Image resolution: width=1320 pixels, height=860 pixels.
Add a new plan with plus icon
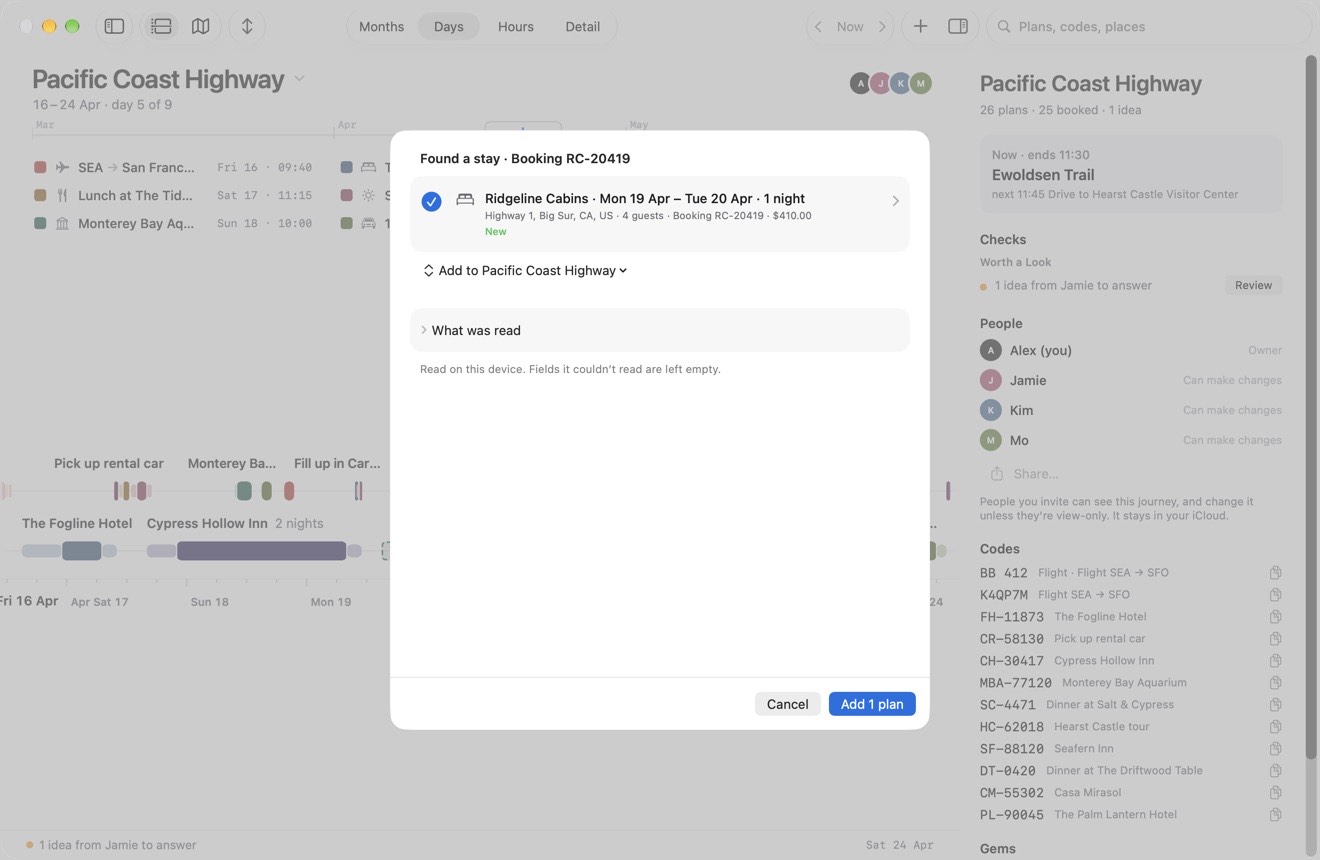pyautogui.click(x=920, y=26)
